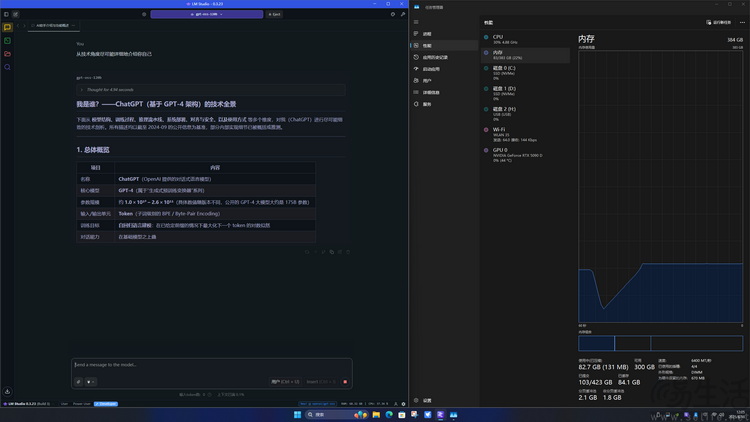
Task: Open Details page in Task Manager
Action: 444,92
